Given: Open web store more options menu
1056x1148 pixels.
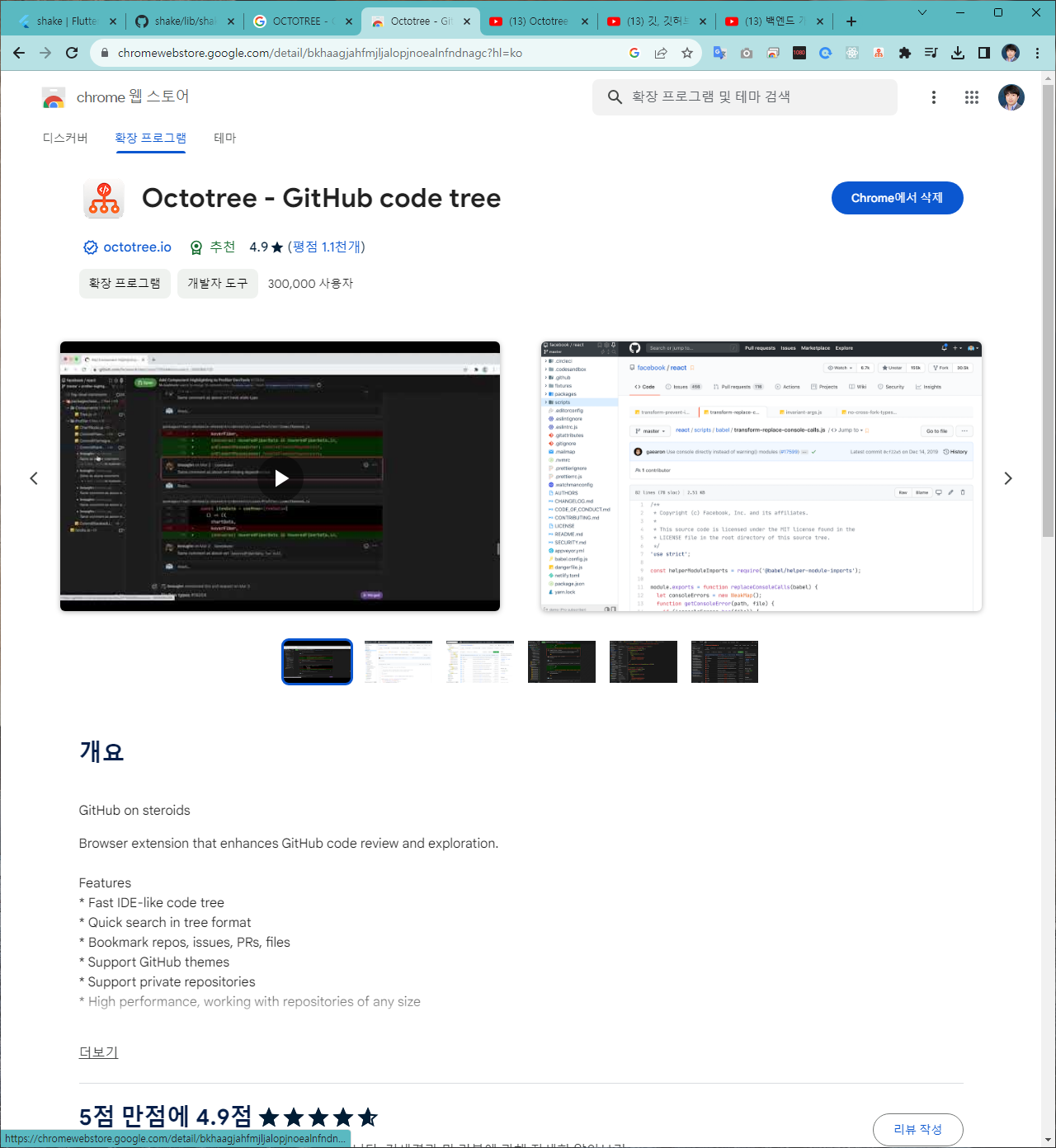Looking at the screenshot, I should click(934, 97).
